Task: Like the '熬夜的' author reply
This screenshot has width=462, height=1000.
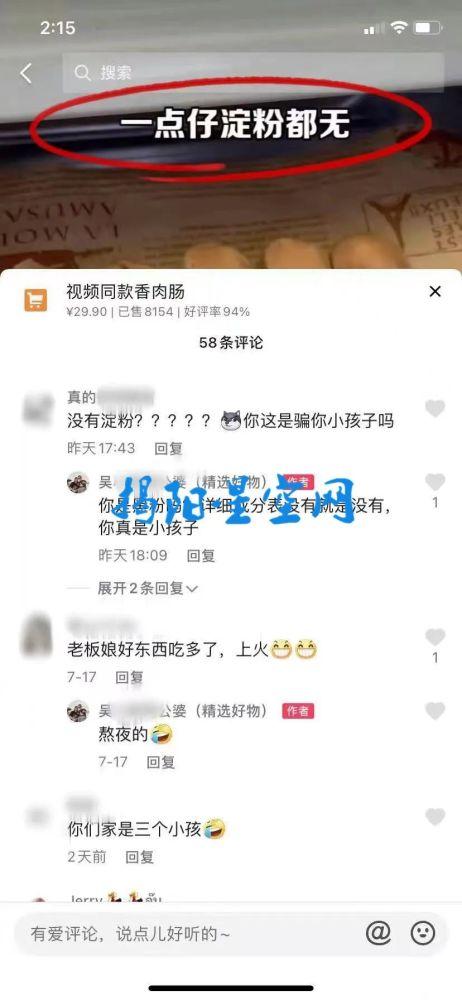Action: [435, 711]
